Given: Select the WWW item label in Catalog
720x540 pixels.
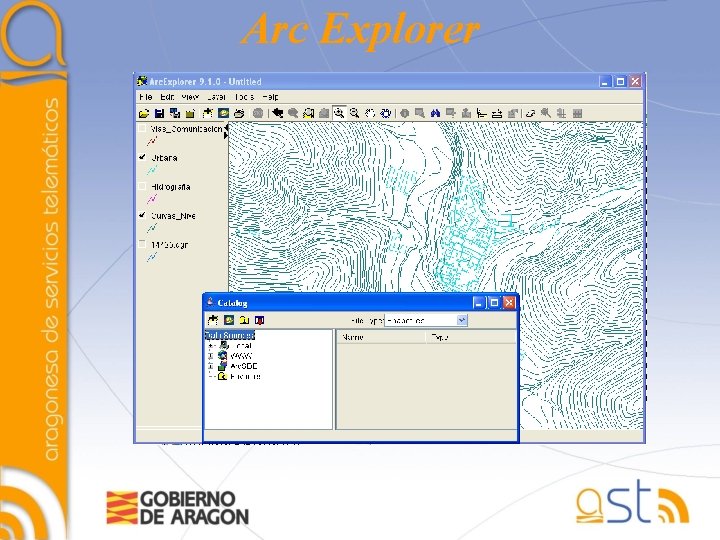Looking at the screenshot, I should [241, 356].
